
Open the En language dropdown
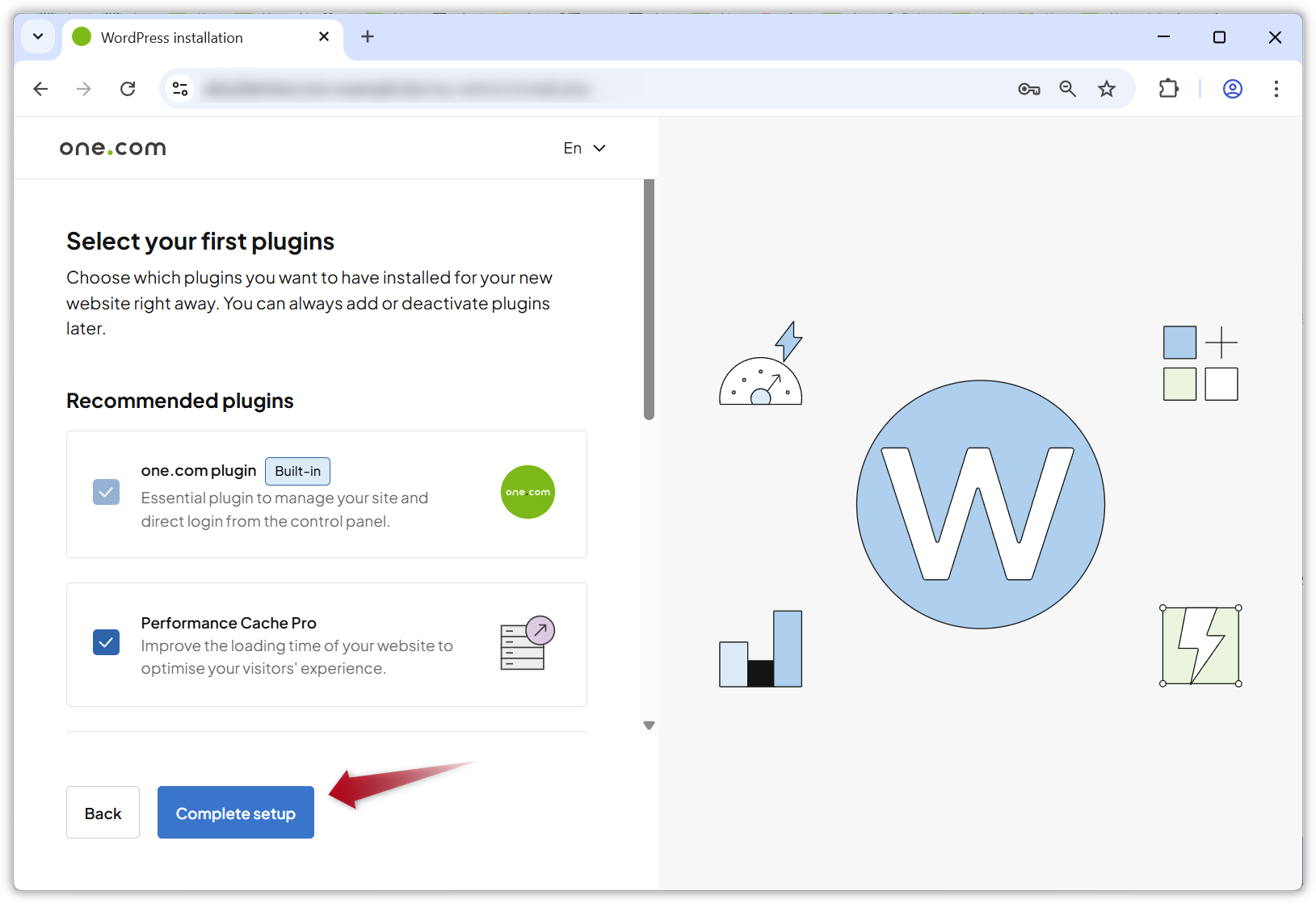pyautogui.click(x=583, y=148)
